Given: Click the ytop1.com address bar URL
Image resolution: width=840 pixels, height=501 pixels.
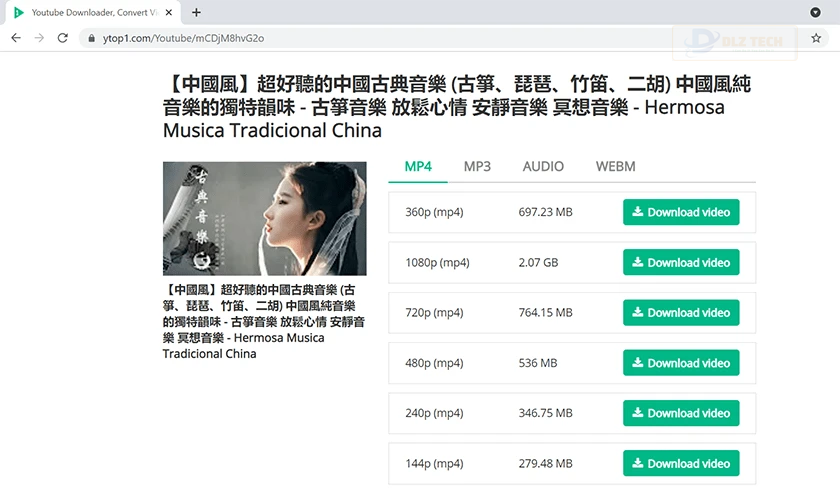Looking at the screenshot, I should 183,38.
